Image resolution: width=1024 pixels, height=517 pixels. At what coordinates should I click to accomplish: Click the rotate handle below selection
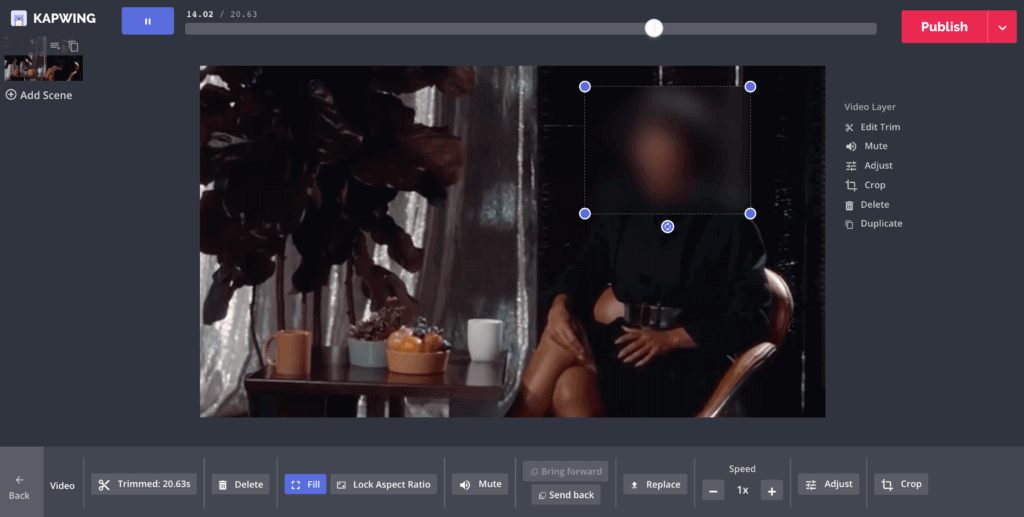coord(668,227)
